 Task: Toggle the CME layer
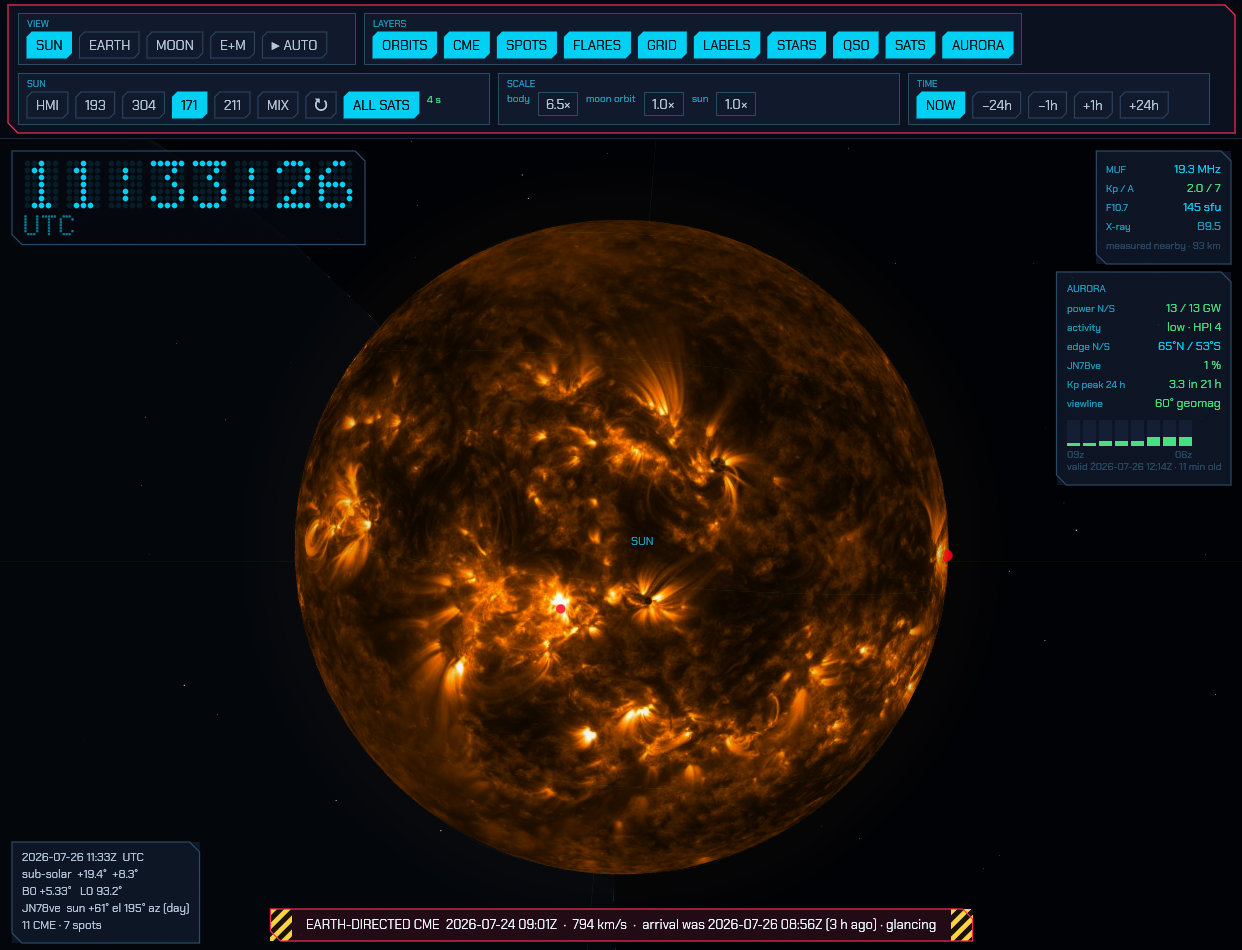pos(467,45)
